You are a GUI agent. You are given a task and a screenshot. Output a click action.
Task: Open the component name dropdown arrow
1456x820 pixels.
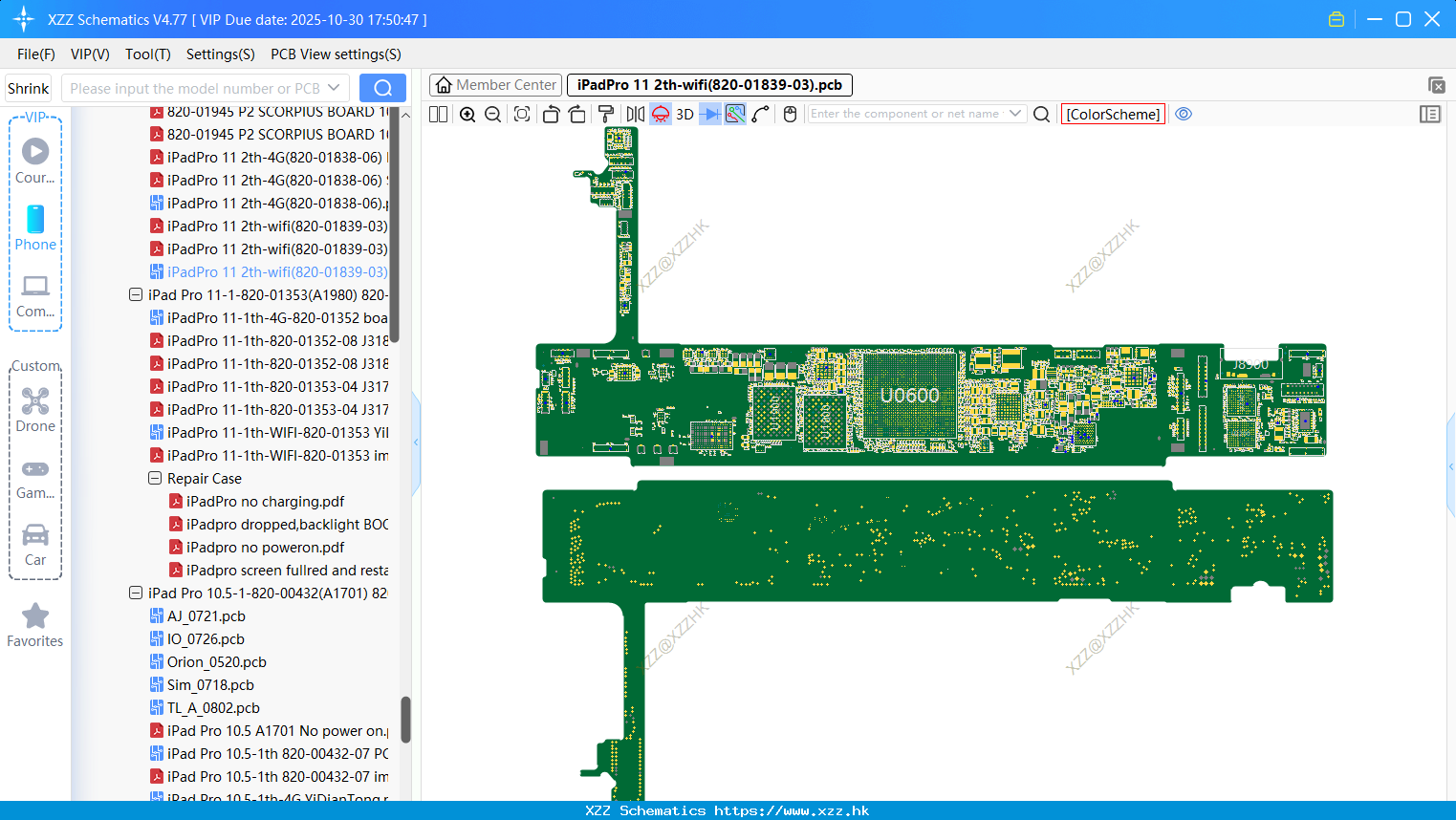(x=1015, y=114)
